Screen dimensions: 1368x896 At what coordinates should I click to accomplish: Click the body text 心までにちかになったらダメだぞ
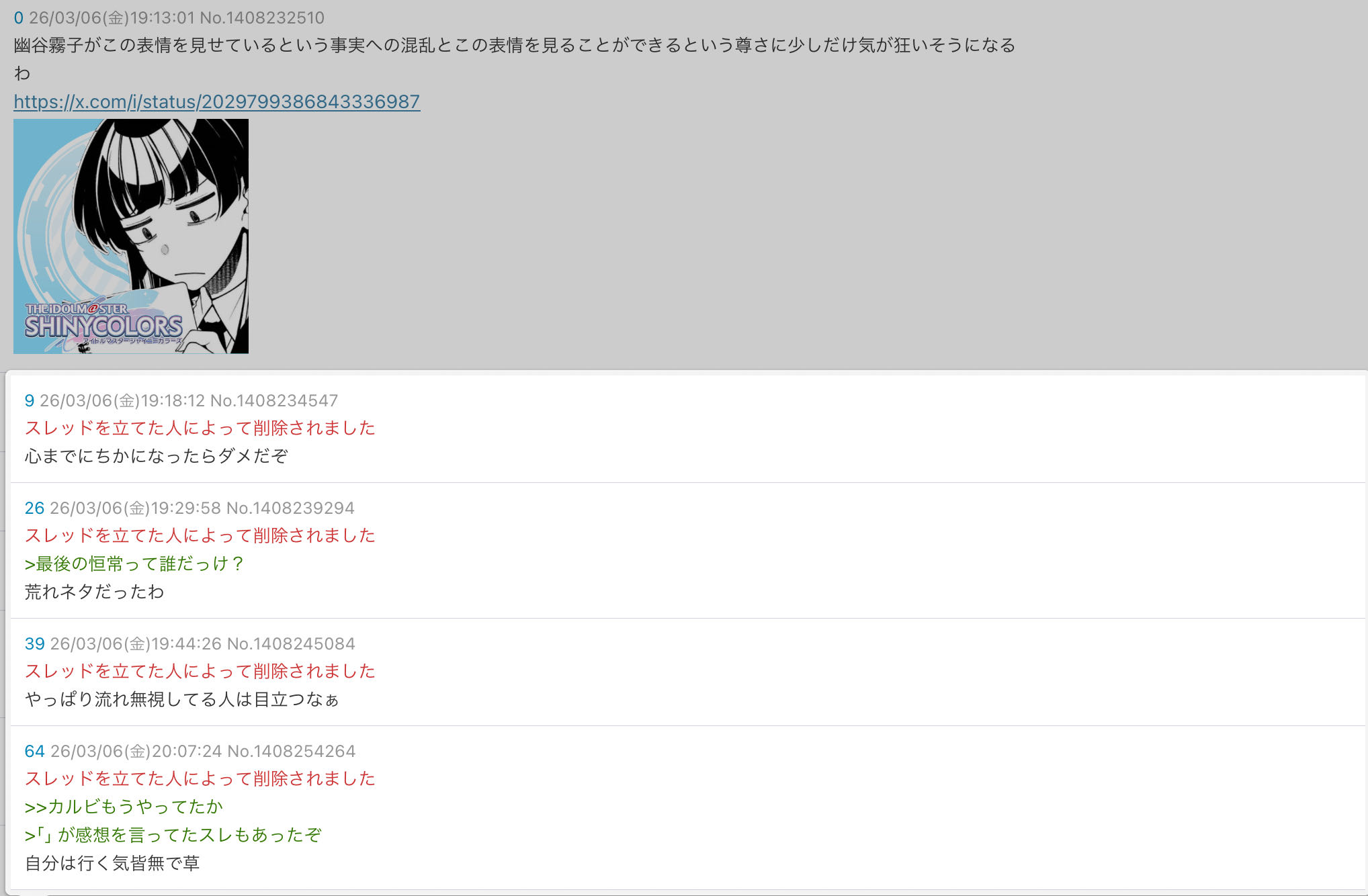[x=156, y=456]
